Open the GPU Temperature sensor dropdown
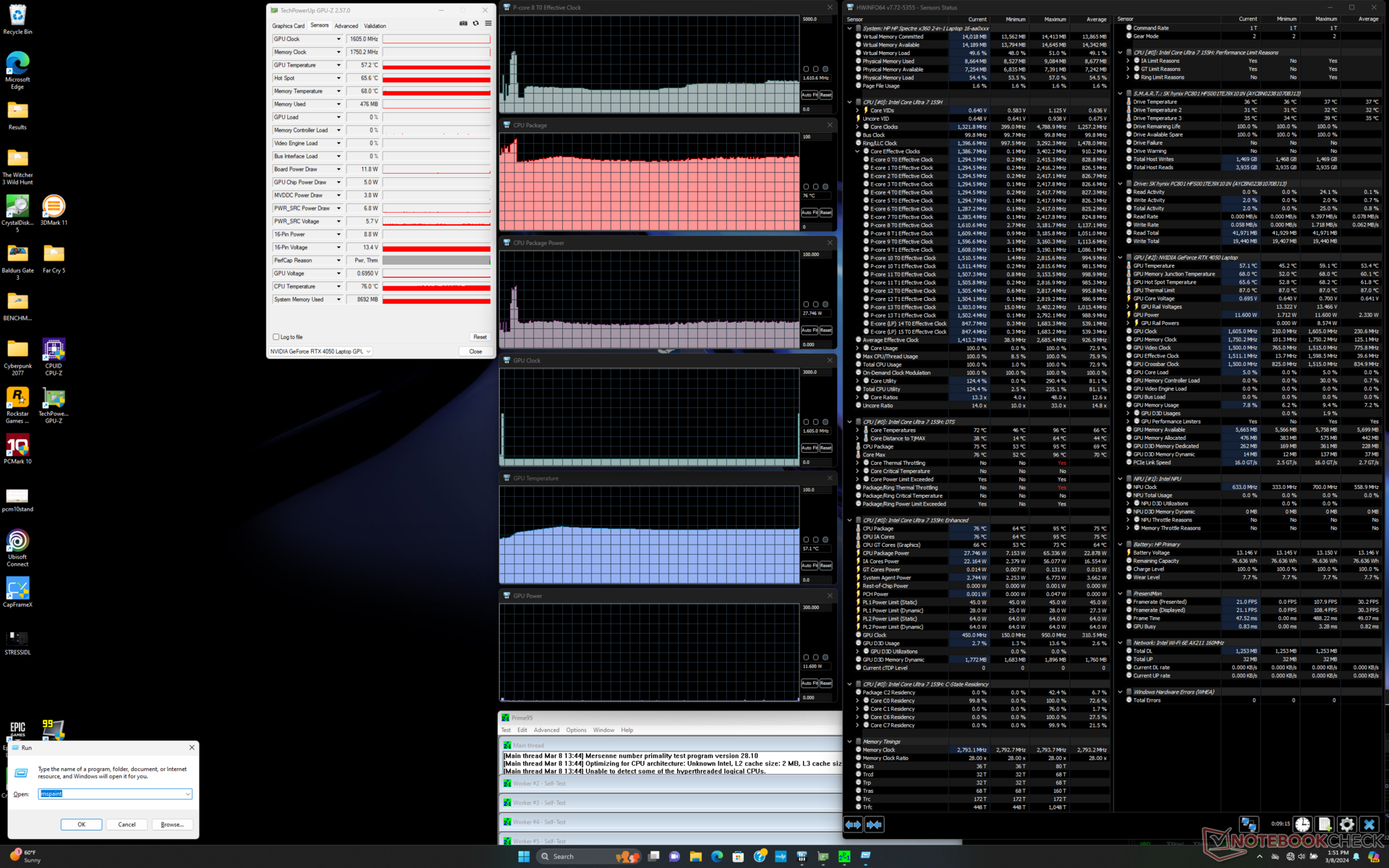The image size is (1389, 868). [338, 65]
